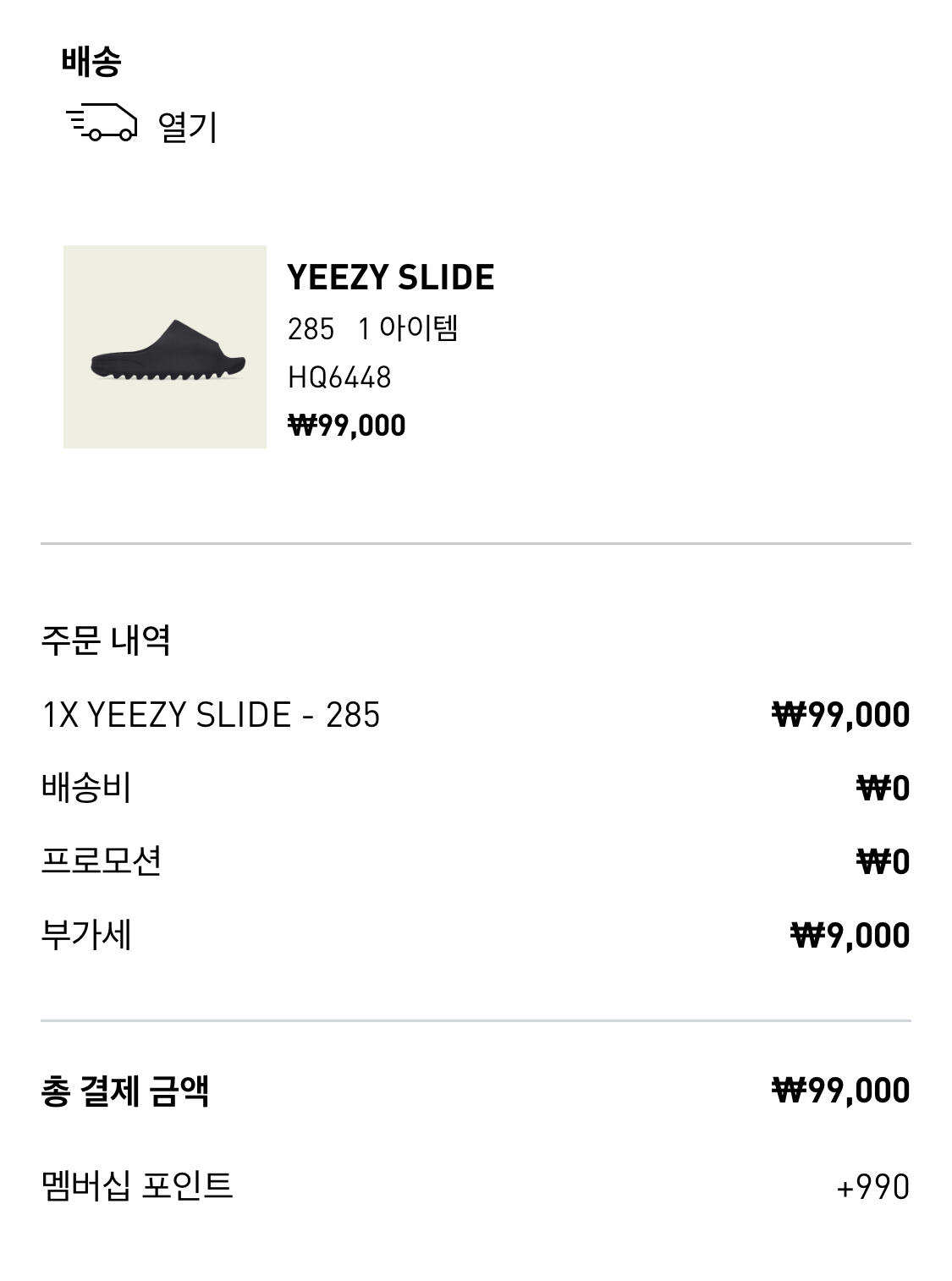Click the 멤버십 포인트 +990 value

872,1186
